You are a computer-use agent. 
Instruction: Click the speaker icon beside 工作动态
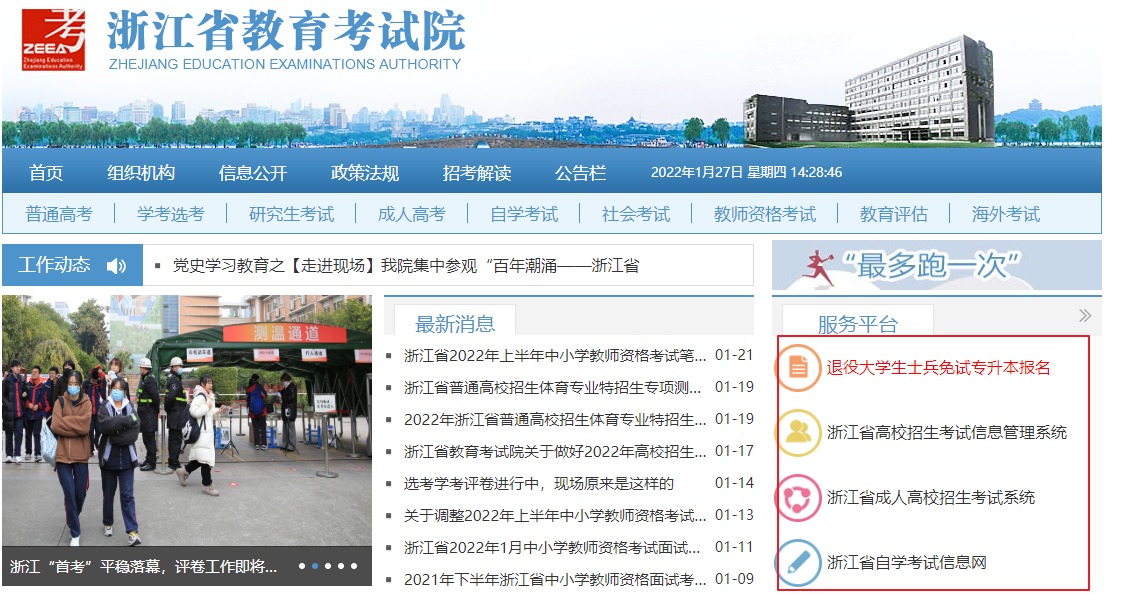click(116, 266)
